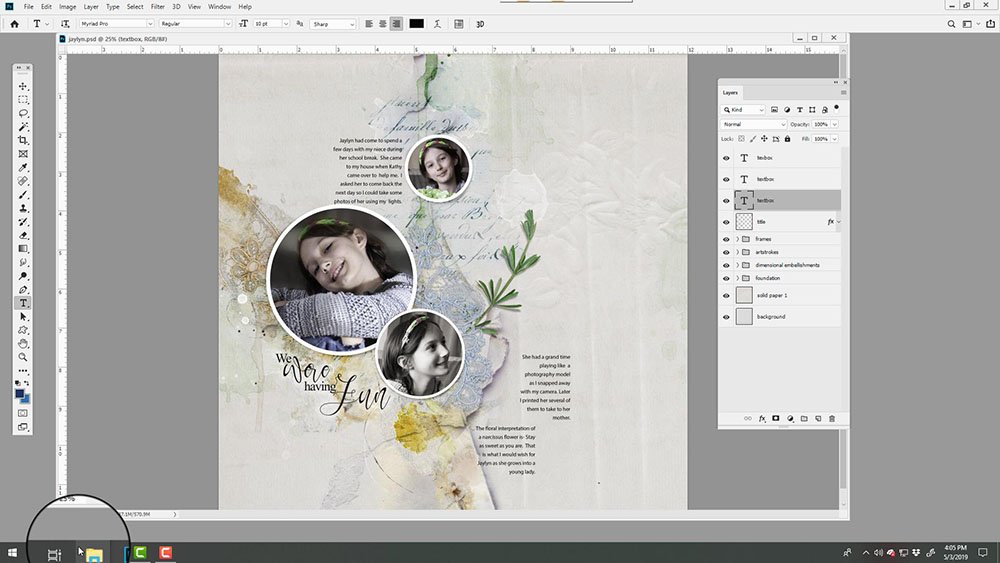This screenshot has height=563, width=1000.
Task: Align text left in options bar
Action: click(x=369, y=24)
